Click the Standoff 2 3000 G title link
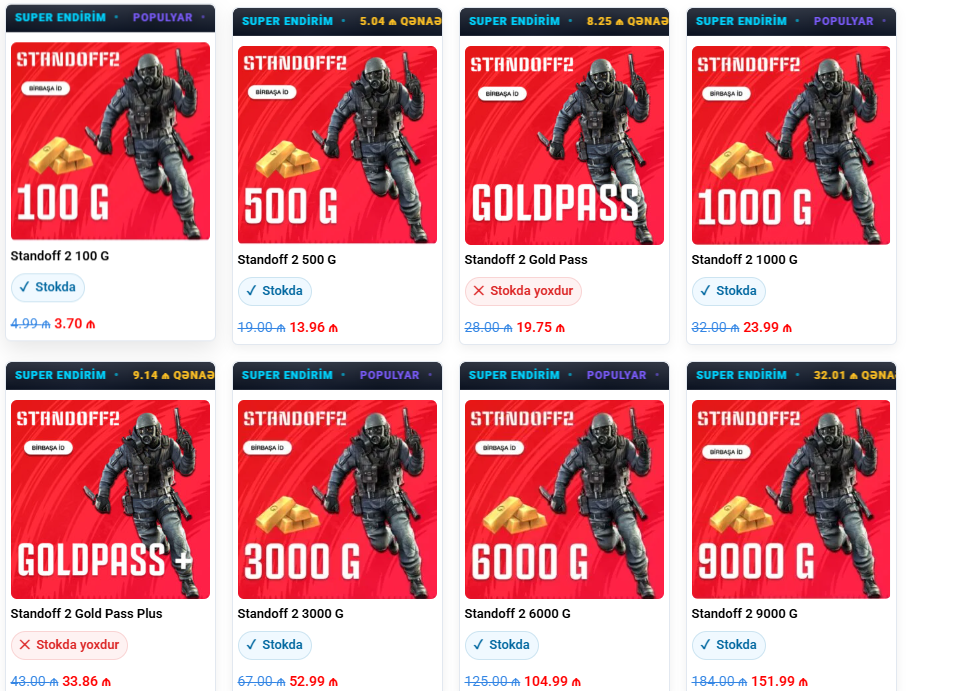Screen dimensions: 977x691 pyautogui.click(x=290, y=614)
